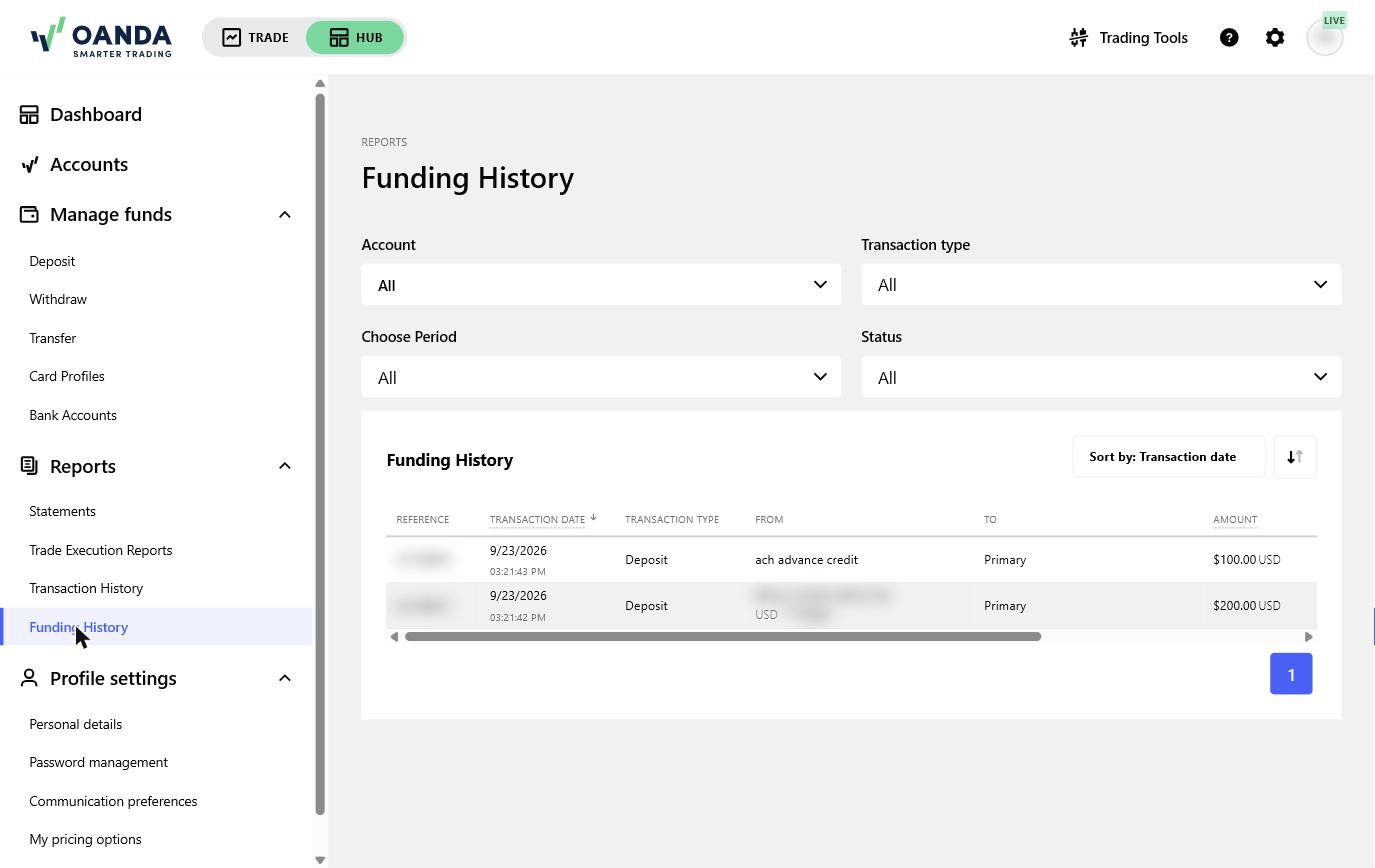Click page 1 pagination button
The height and width of the screenshot is (868, 1375).
[x=1291, y=674]
